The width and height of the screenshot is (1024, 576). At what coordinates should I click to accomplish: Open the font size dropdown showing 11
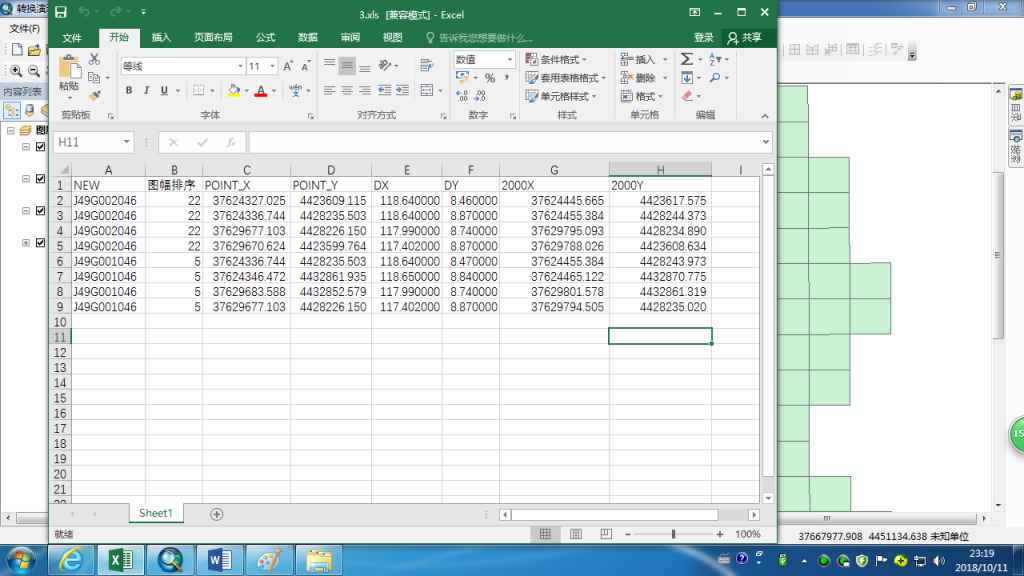click(272, 66)
